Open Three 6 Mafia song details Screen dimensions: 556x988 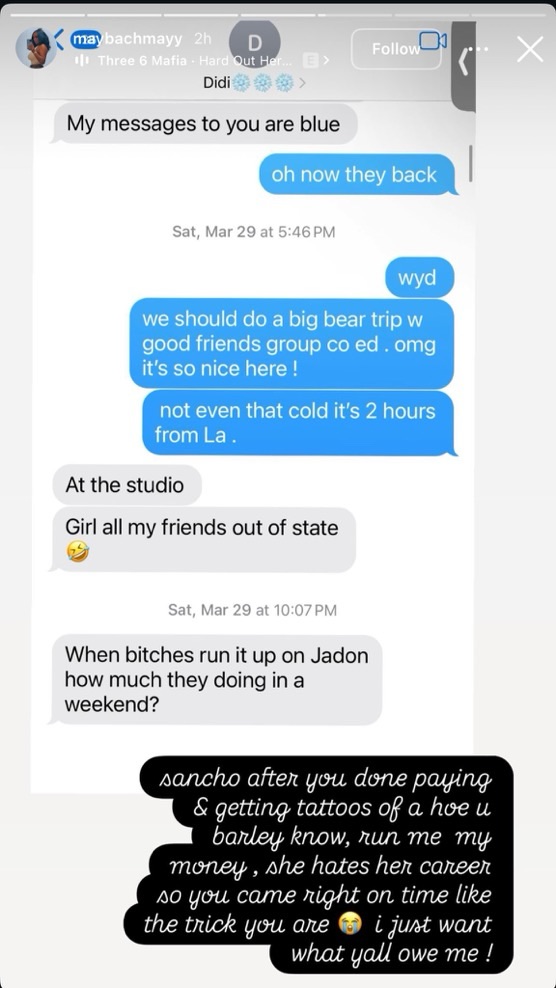pyautogui.click(x=195, y=60)
